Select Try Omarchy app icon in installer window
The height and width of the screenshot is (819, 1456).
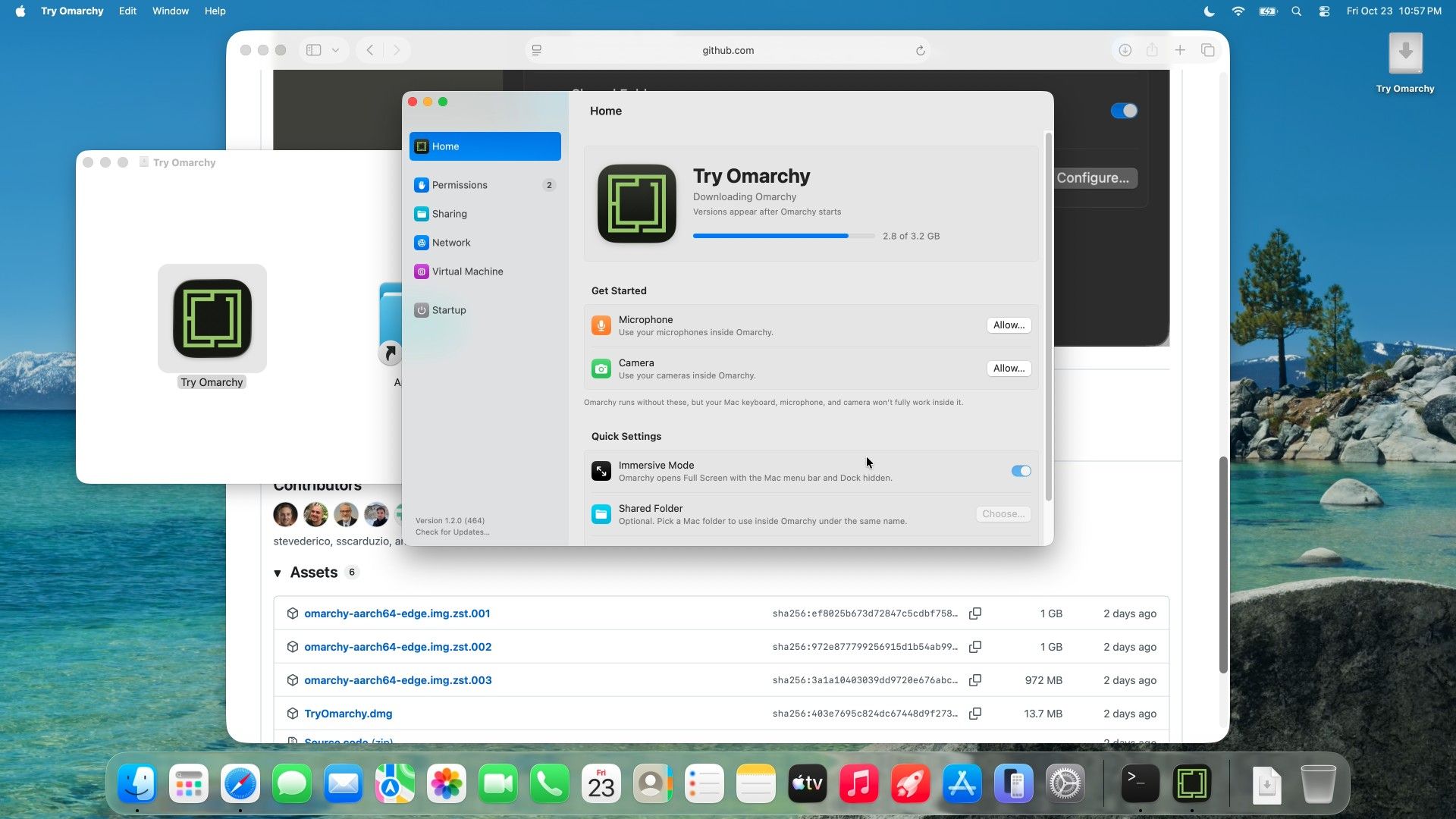pyautogui.click(x=212, y=318)
